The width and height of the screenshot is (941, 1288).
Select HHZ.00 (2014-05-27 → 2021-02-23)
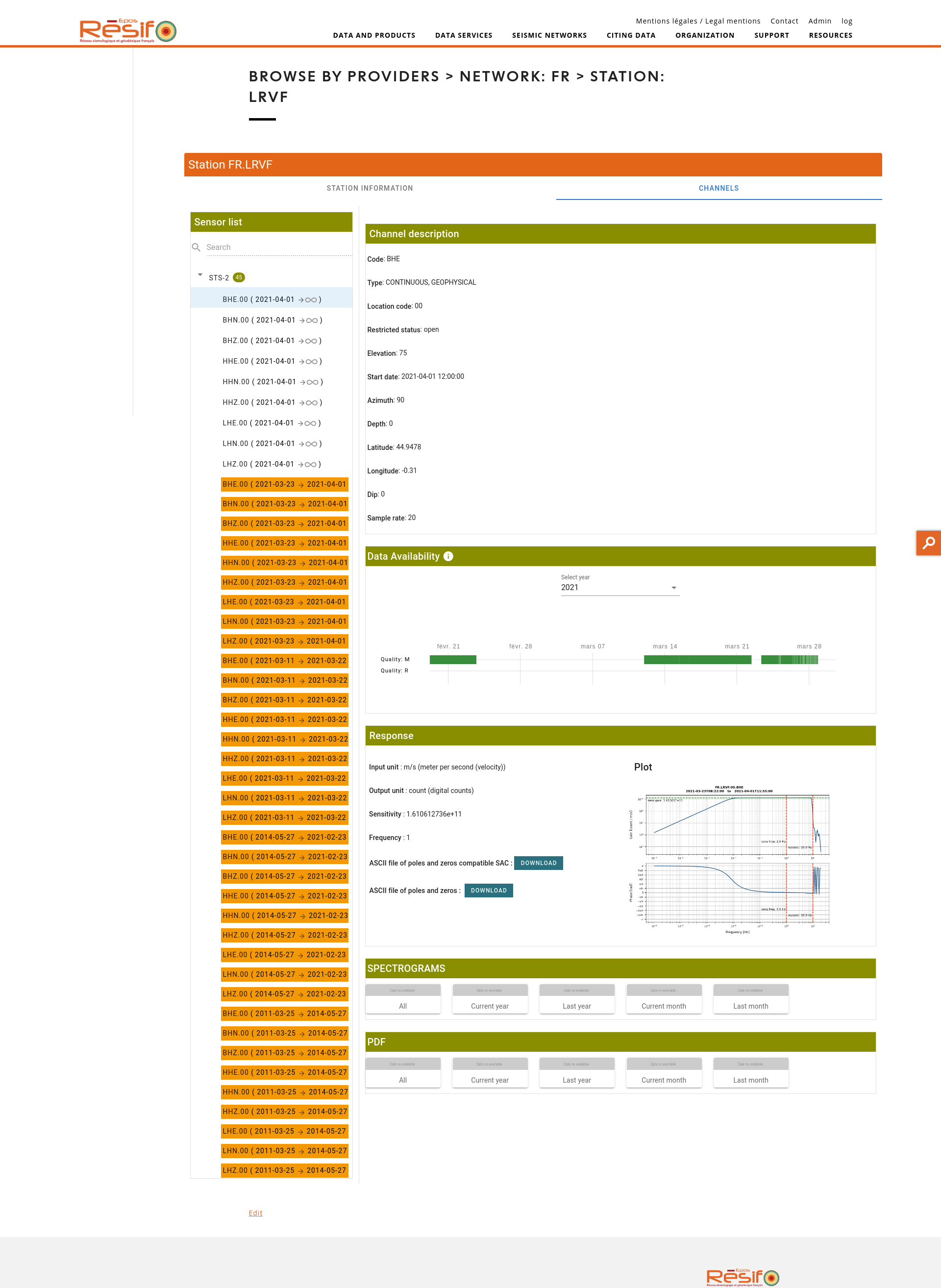[284, 935]
